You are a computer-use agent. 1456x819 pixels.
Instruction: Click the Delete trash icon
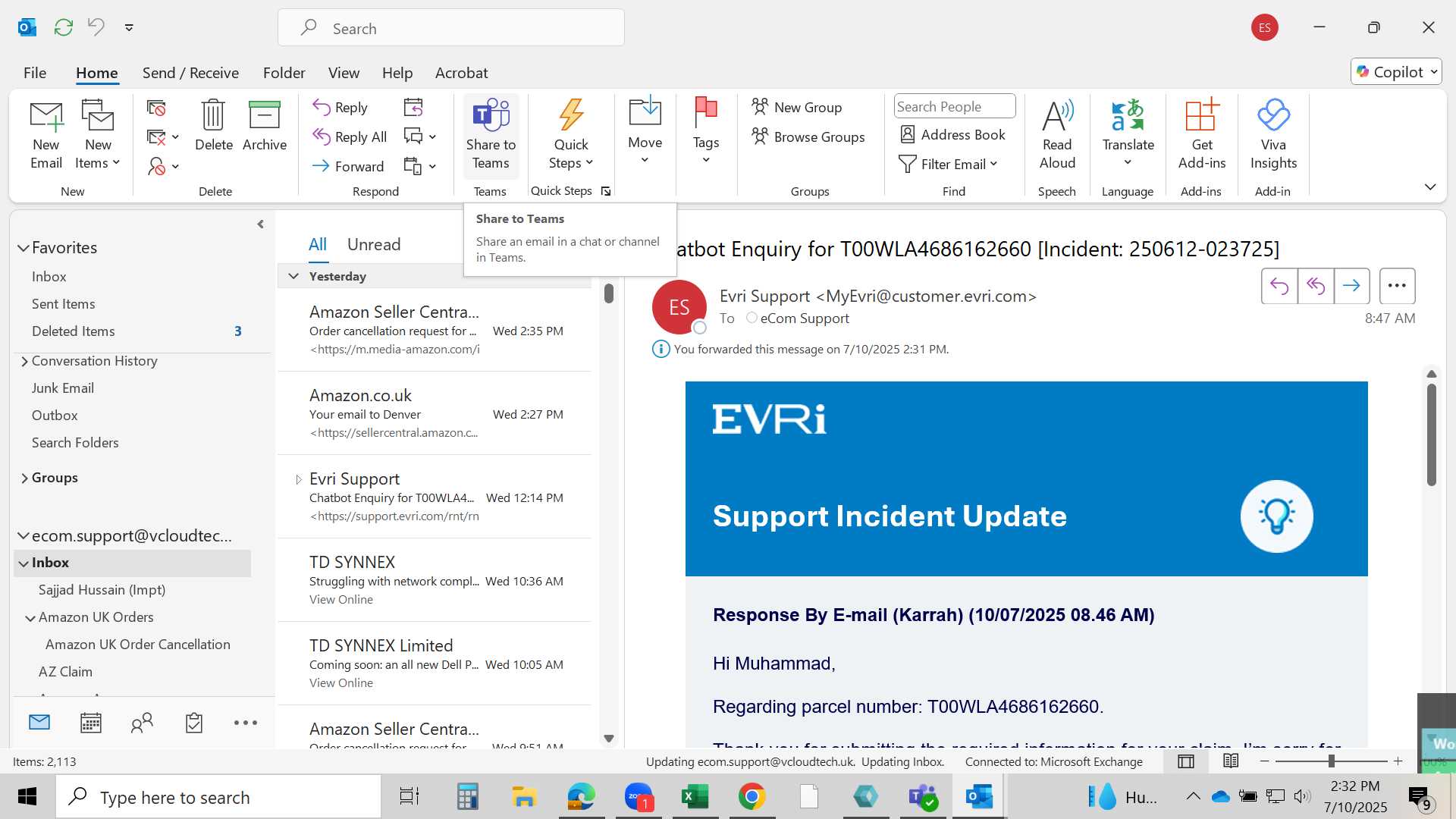pyautogui.click(x=213, y=125)
